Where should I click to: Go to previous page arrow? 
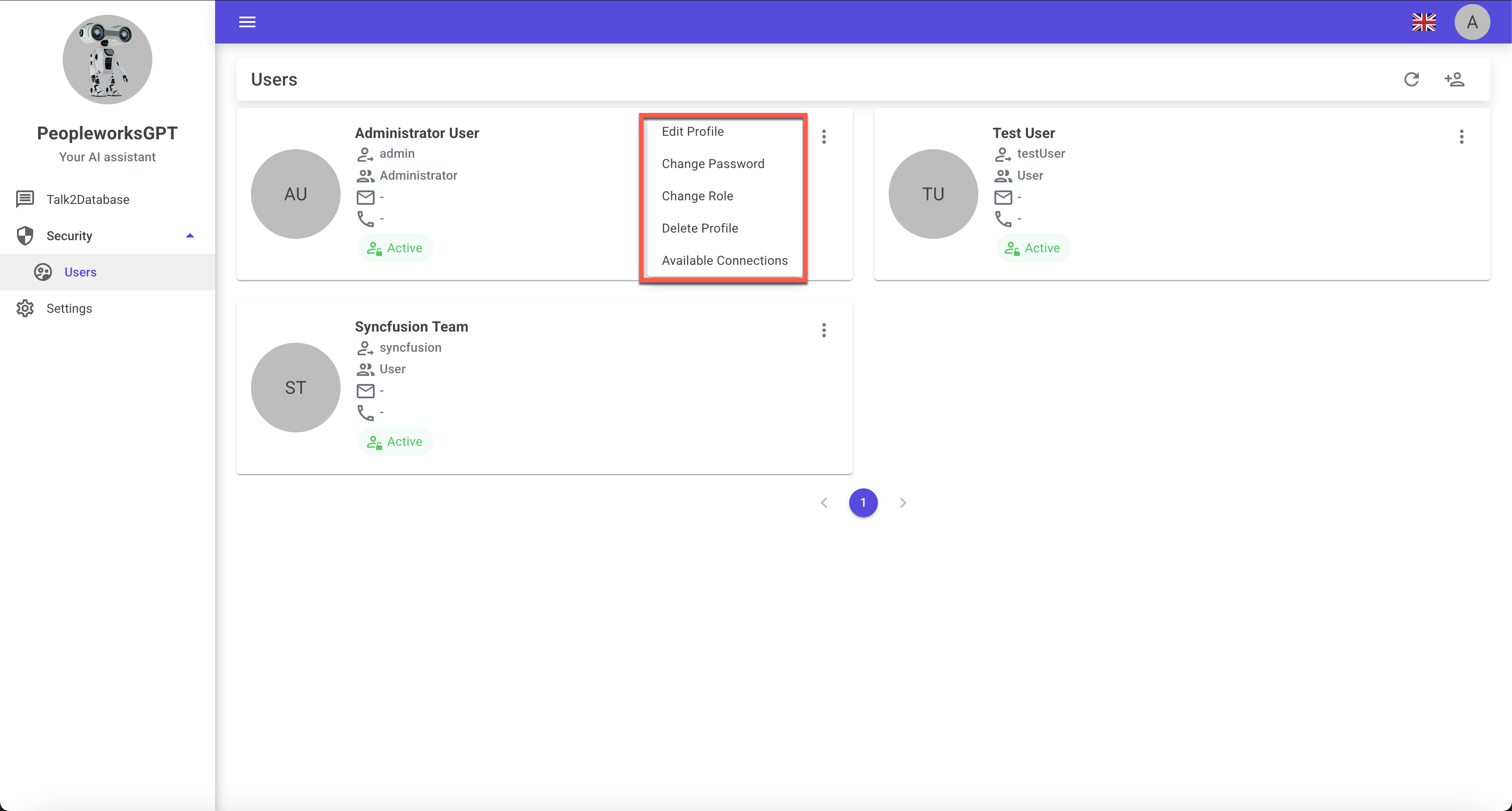click(x=824, y=503)
